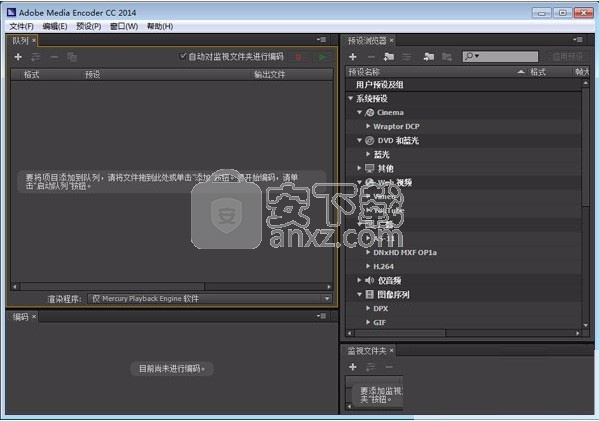
Task: Open the 窗口(W) menu
Action: [124, 26]
